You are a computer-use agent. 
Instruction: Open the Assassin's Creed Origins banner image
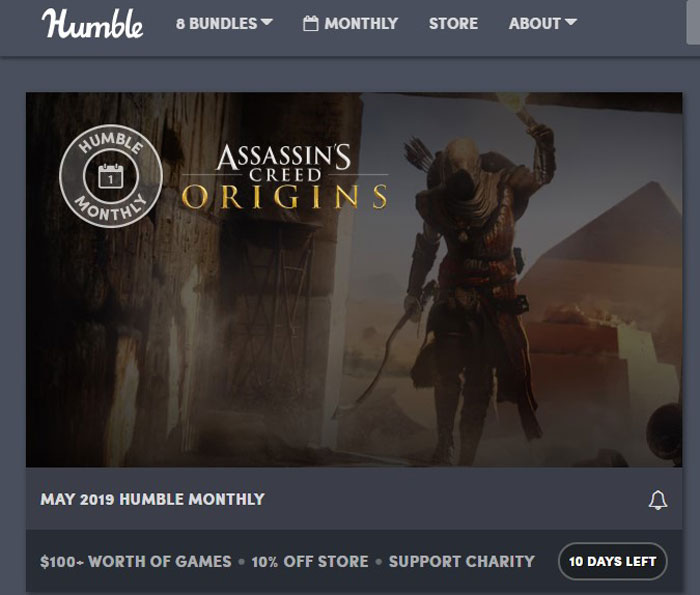click(354, 280)
